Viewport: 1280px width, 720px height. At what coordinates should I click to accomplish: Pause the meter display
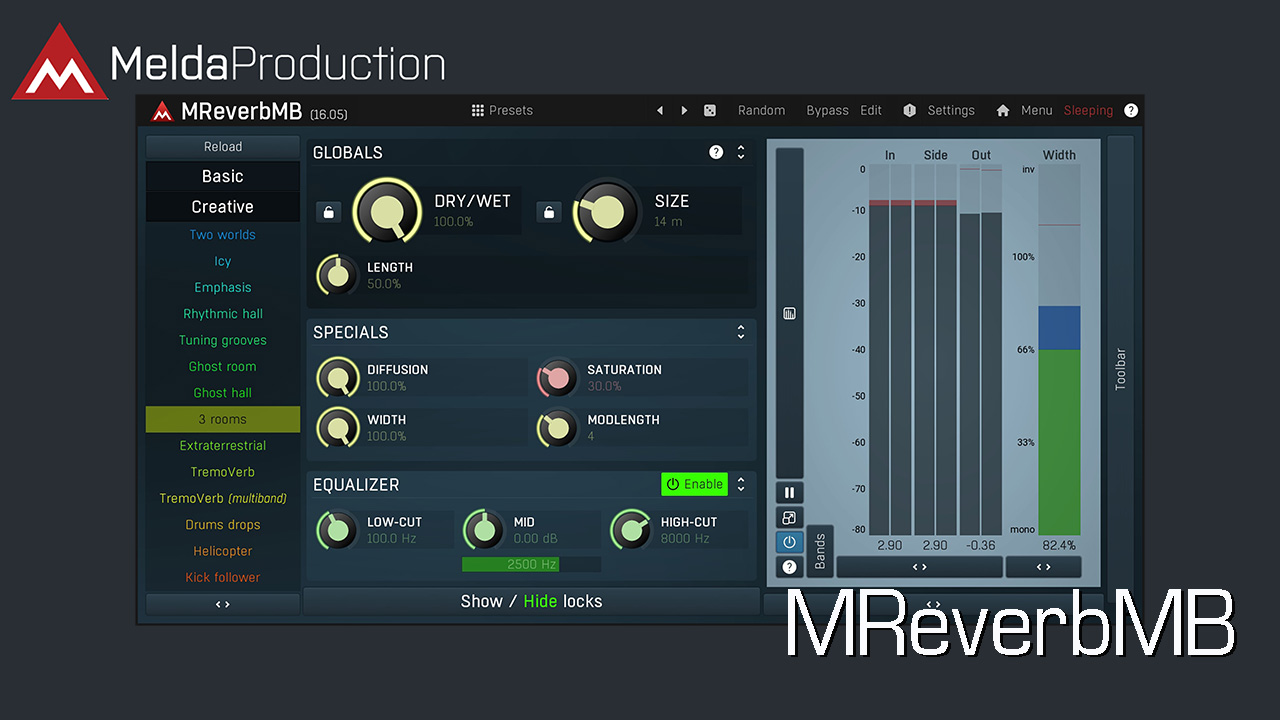click(x=789, y=492)
